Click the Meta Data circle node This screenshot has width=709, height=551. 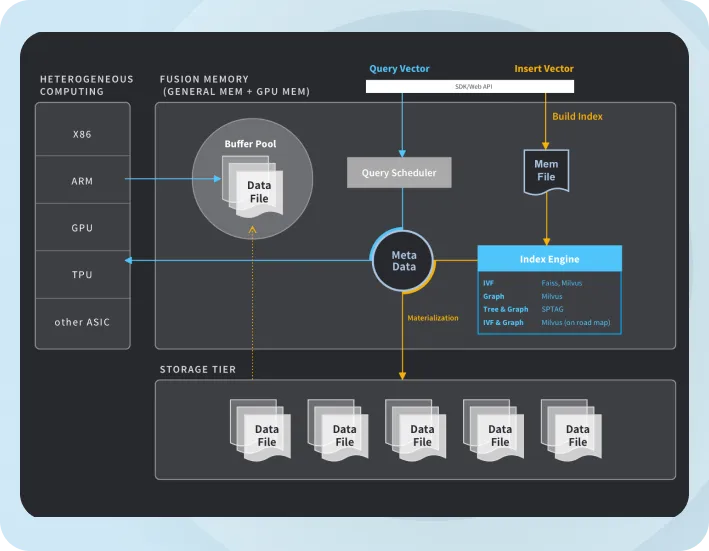(x=403, y=261)
